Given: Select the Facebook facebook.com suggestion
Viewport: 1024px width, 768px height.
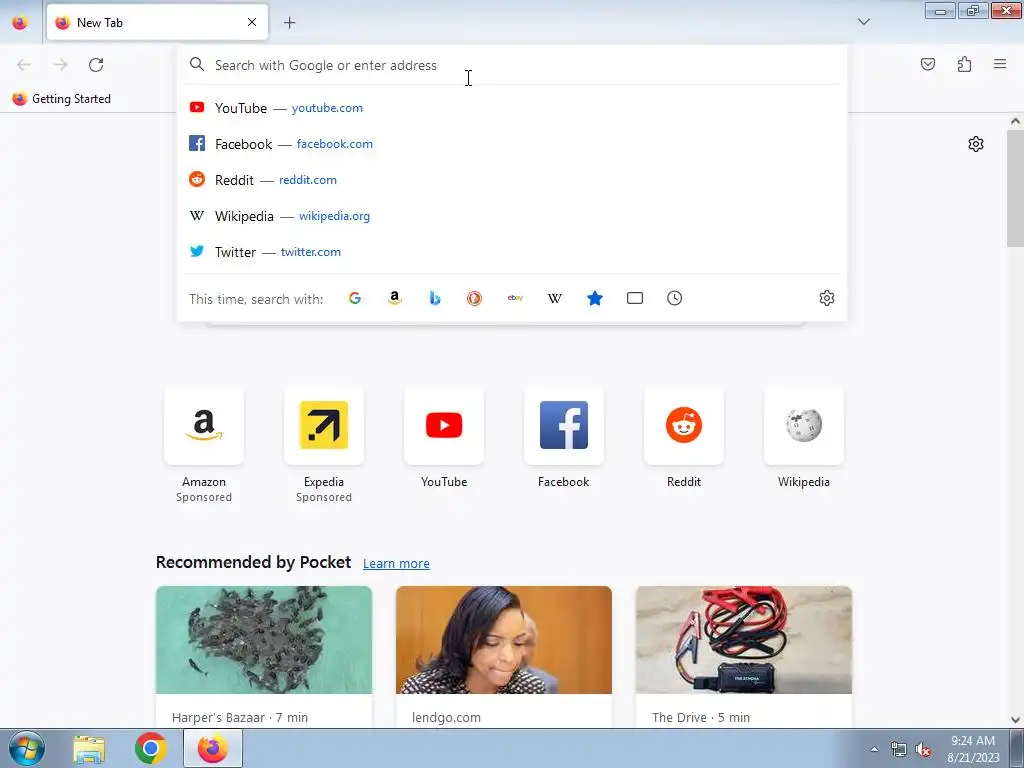Looking at the screenshot, I should tap(512, 144).
